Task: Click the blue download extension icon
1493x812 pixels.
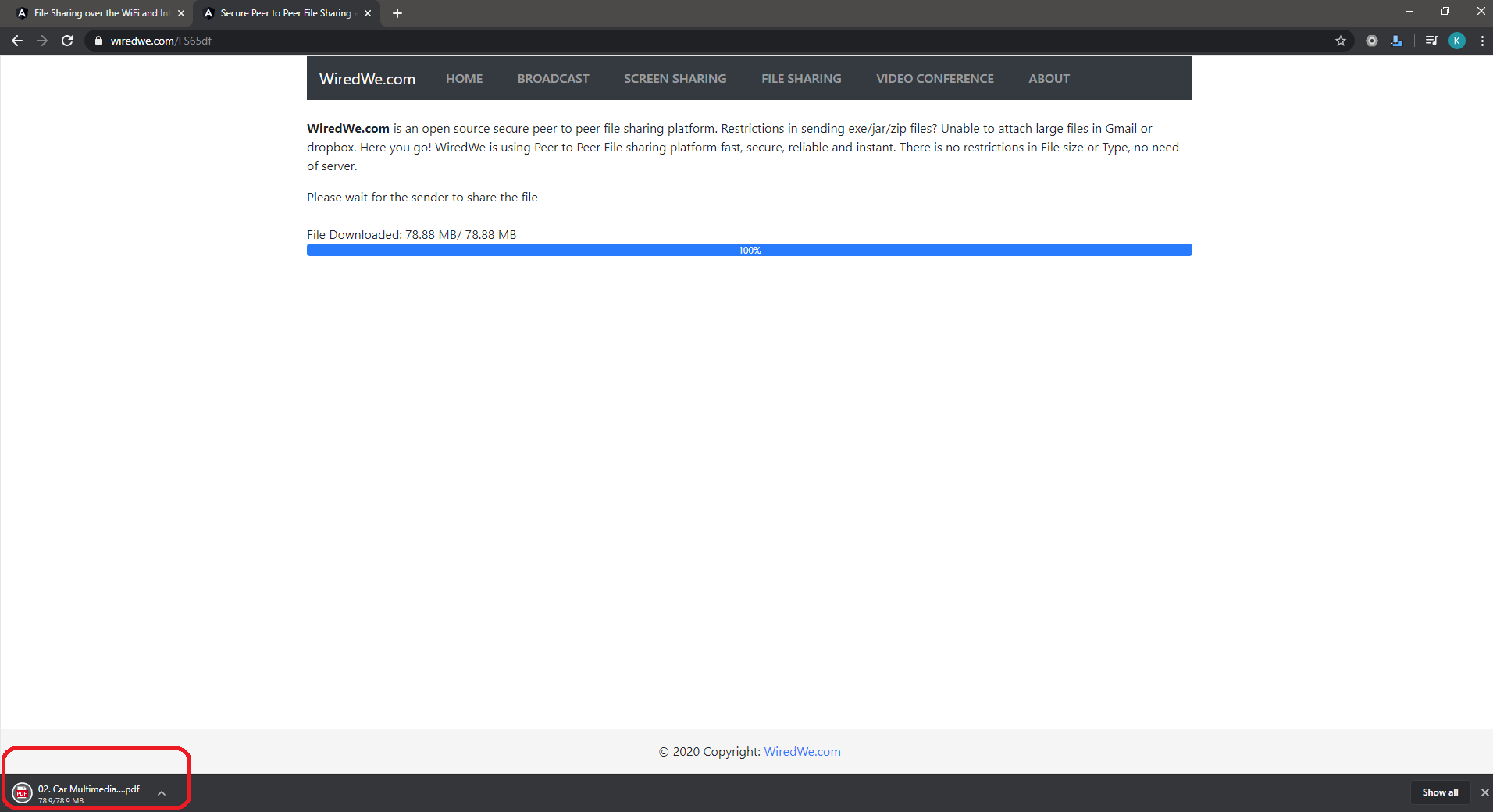Action: (x=1397, y=41)
